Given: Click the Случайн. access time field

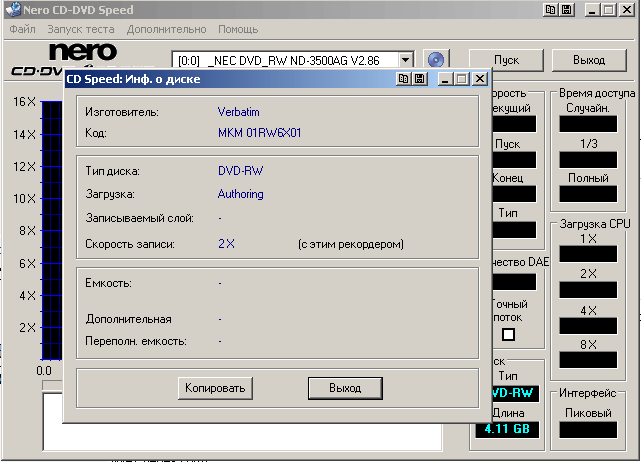Looking at the screenshot, I should point(588,124).
